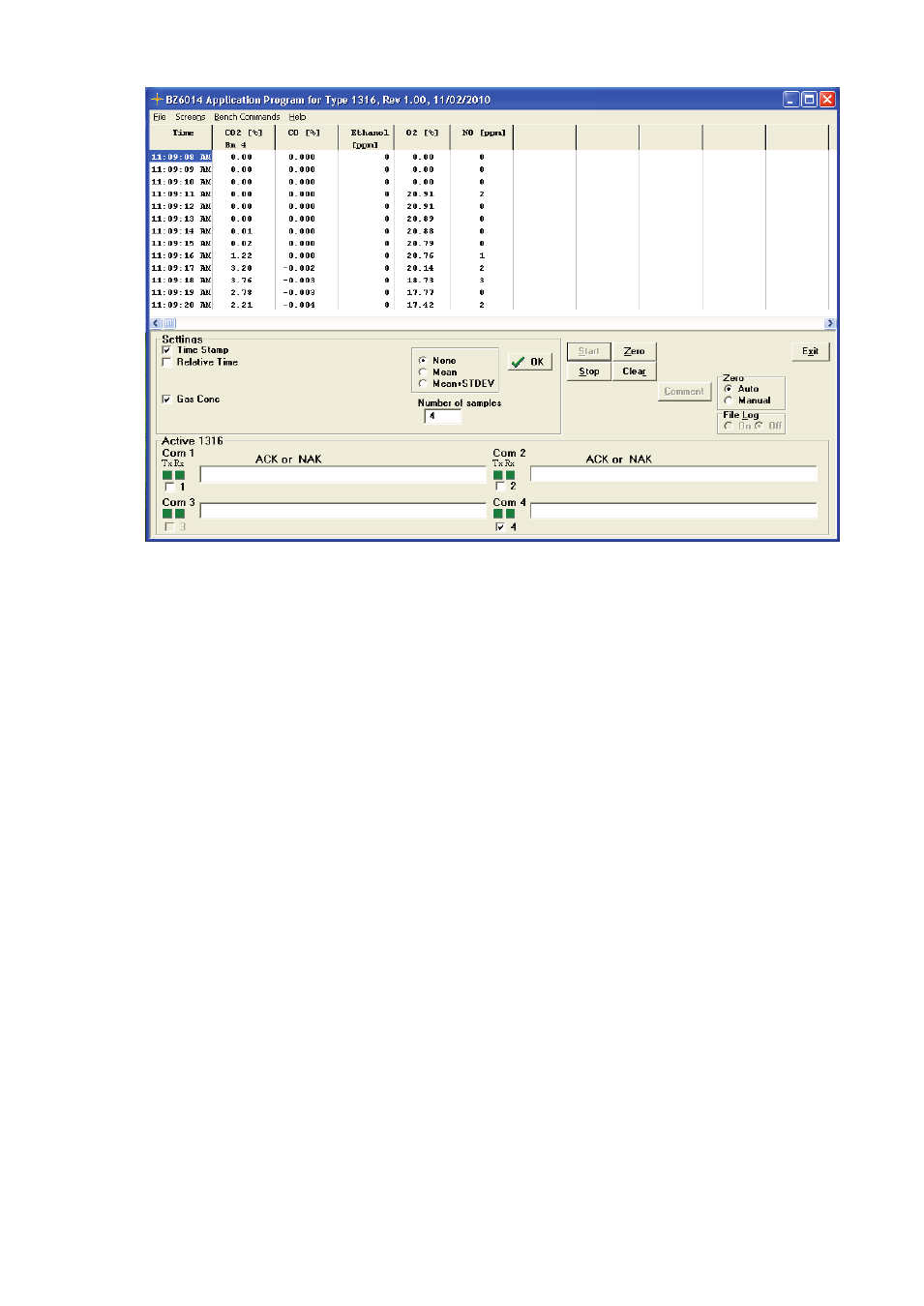Click the Stop button

(589, 371)
